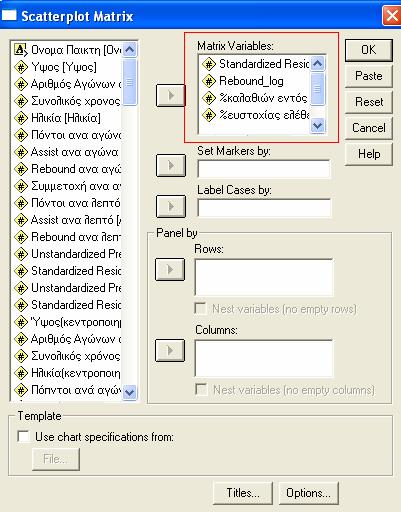Enable Use chart specifications from checkbox

(24, 437)
